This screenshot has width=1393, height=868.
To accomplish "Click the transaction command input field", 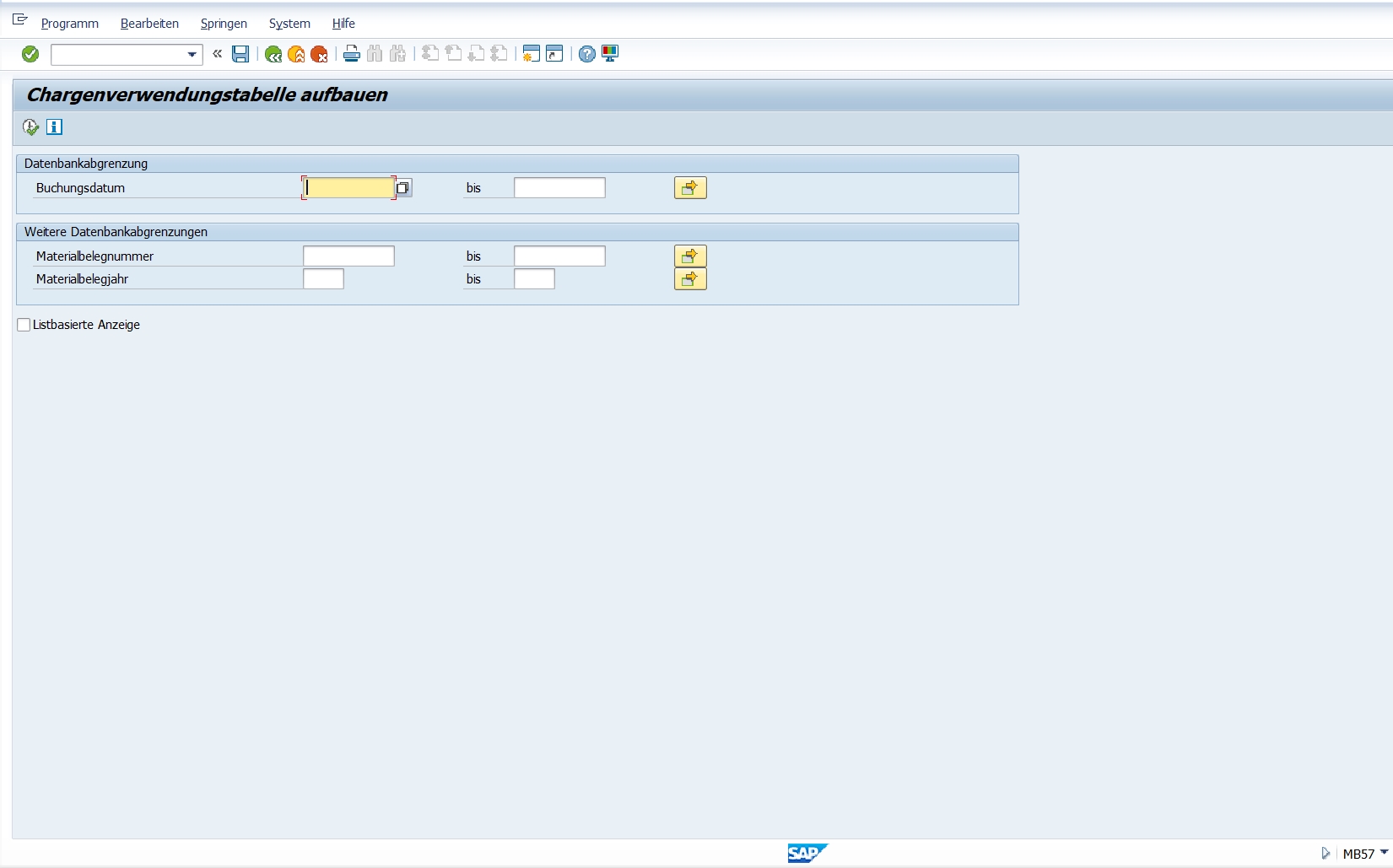I will coord(118,55).
